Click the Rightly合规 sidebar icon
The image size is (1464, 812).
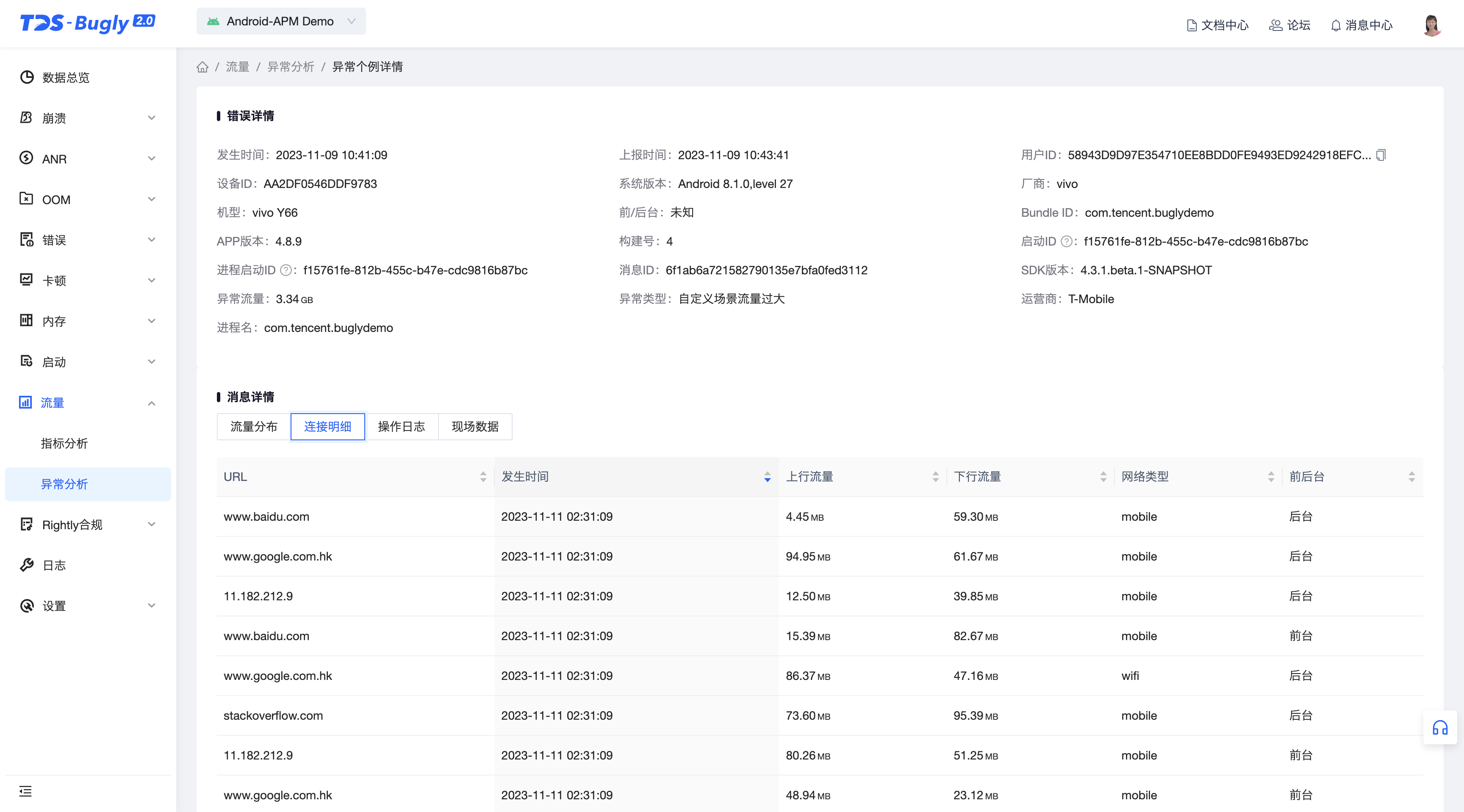point(27,524)
